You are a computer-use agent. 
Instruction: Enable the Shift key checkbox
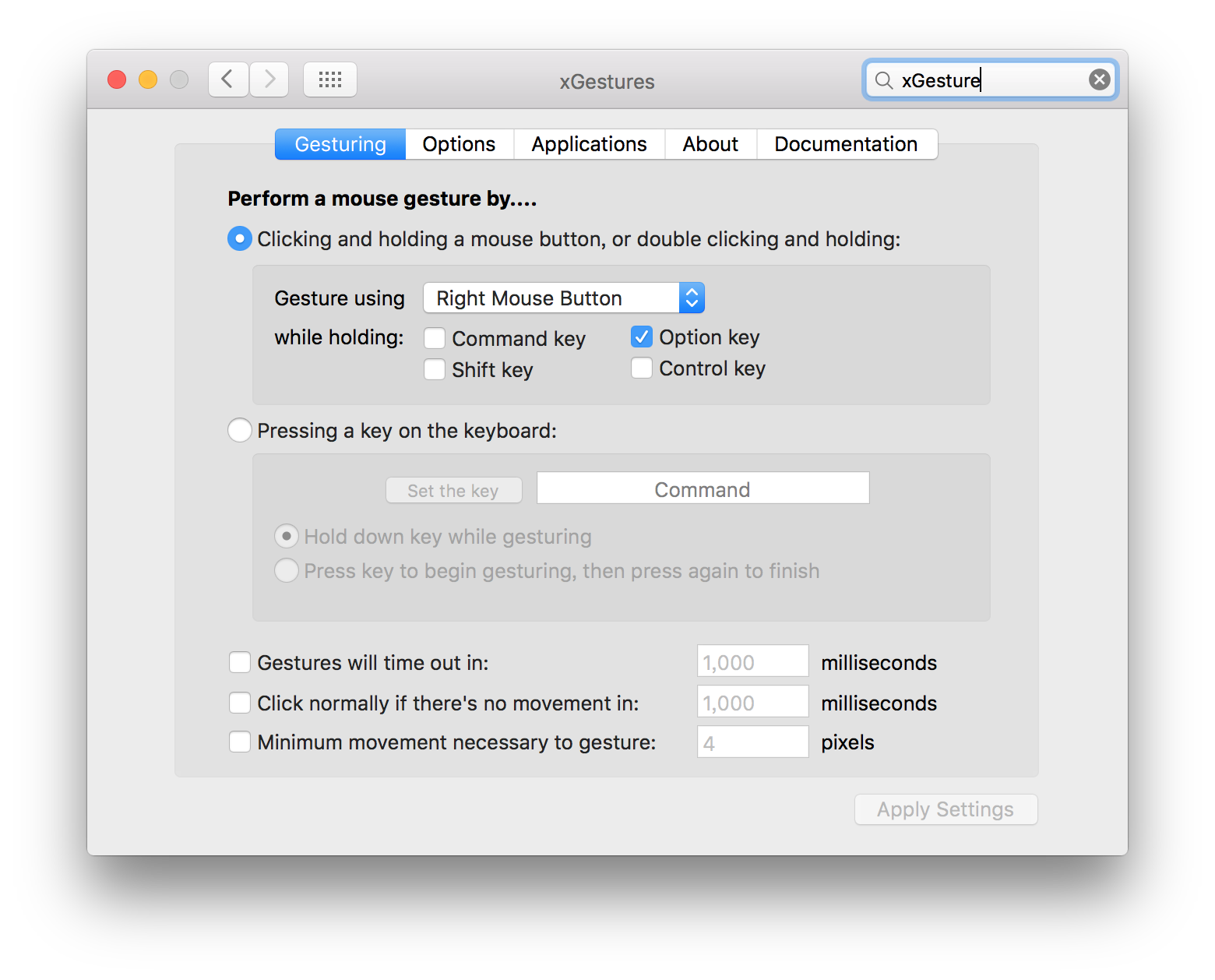tap(435, 369)
